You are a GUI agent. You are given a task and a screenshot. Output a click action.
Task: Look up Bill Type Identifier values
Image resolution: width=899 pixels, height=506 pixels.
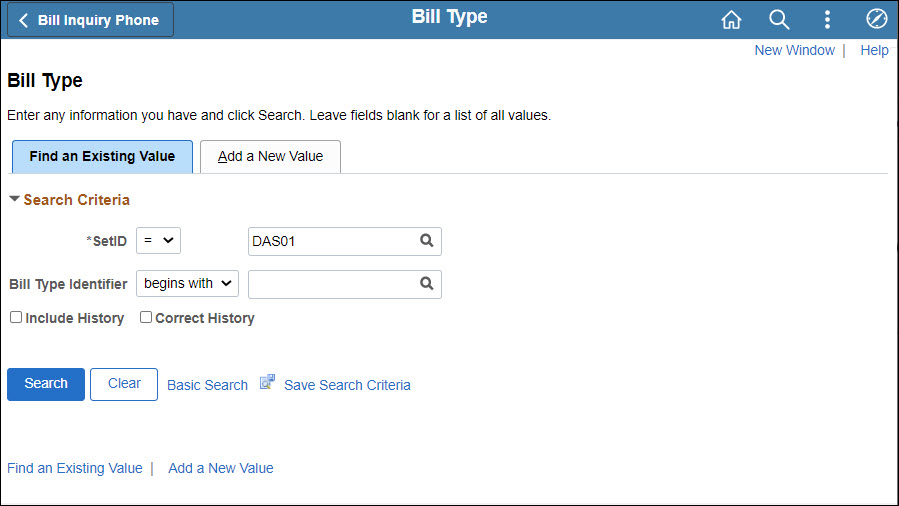(x=427, y=284)
